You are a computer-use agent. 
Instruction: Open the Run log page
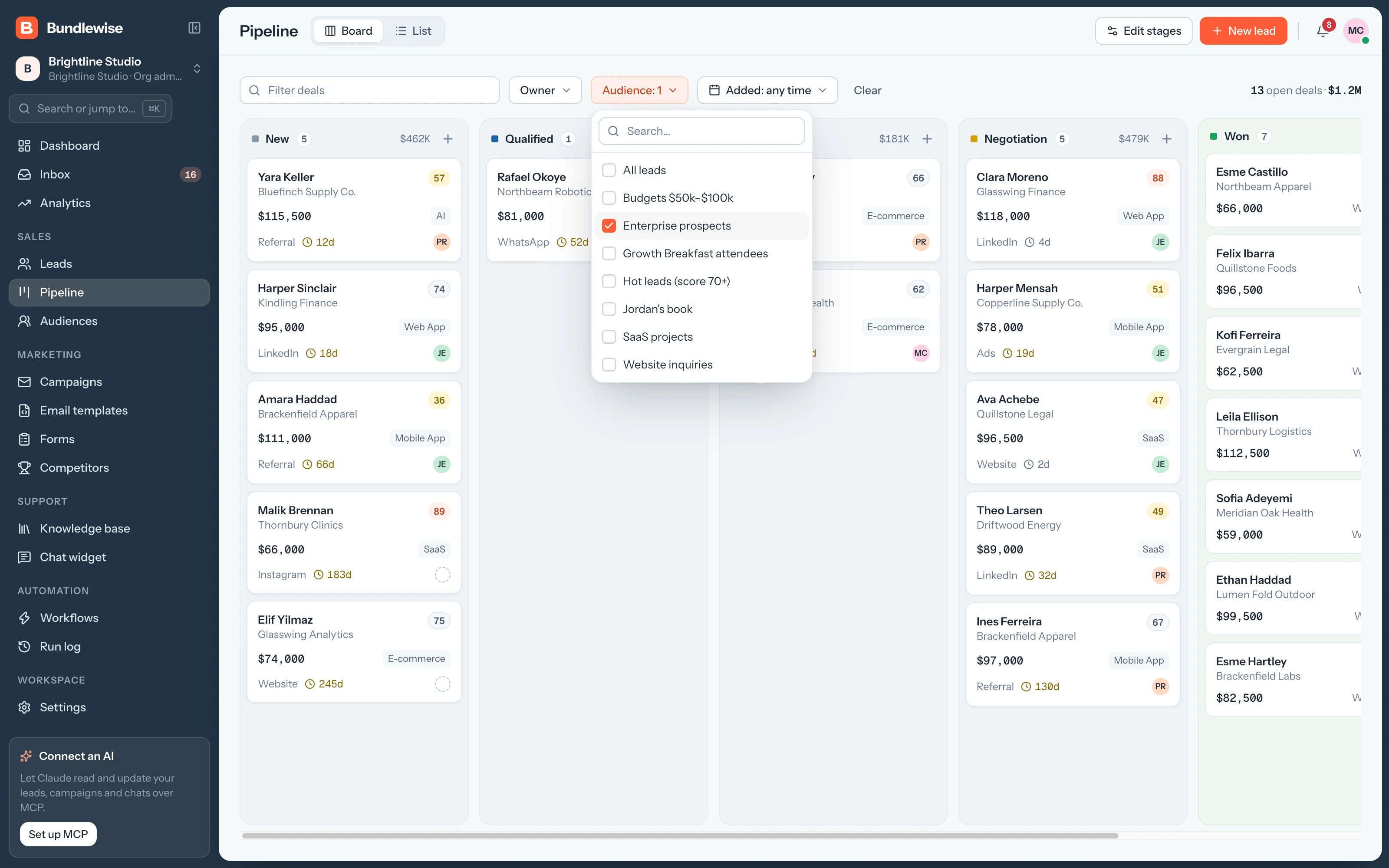click(x=109, y=647)
